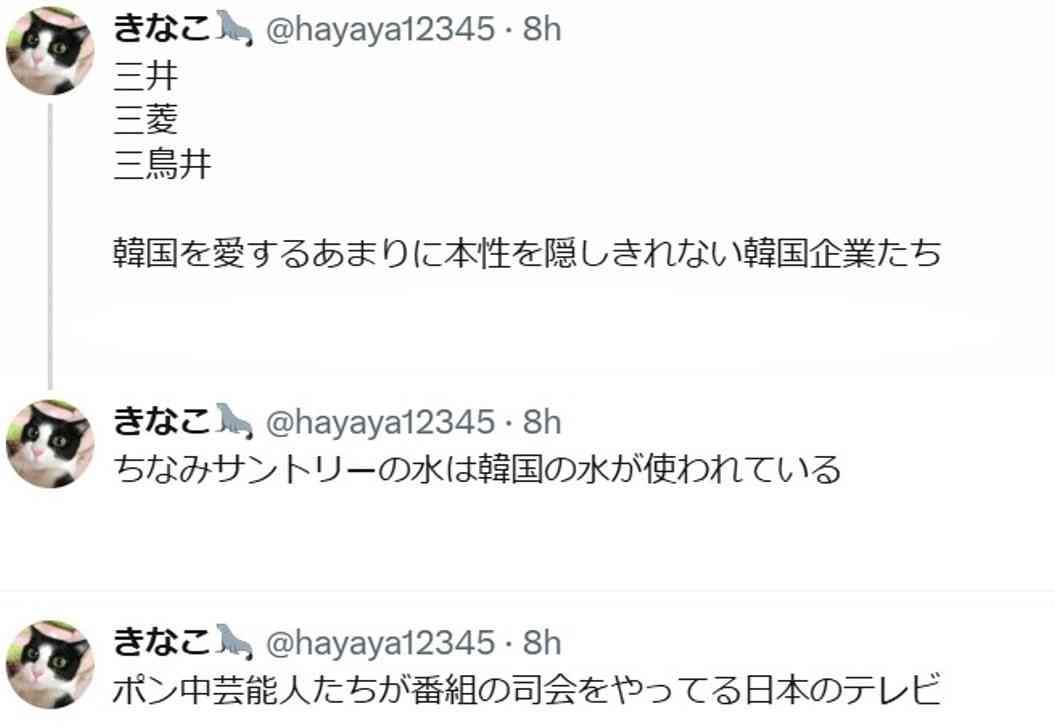
Task: Click the seal emoji above the サントリー tweet
Action: tap(233, 422)
